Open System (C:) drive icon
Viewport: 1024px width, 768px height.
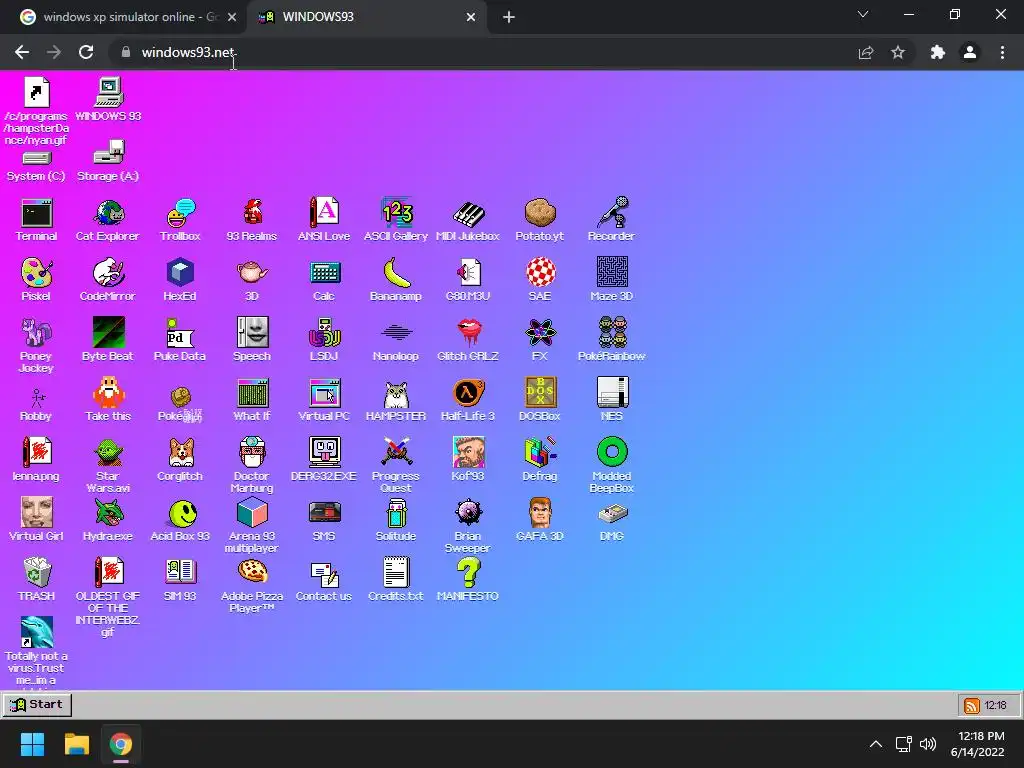(x=37, y=167)
